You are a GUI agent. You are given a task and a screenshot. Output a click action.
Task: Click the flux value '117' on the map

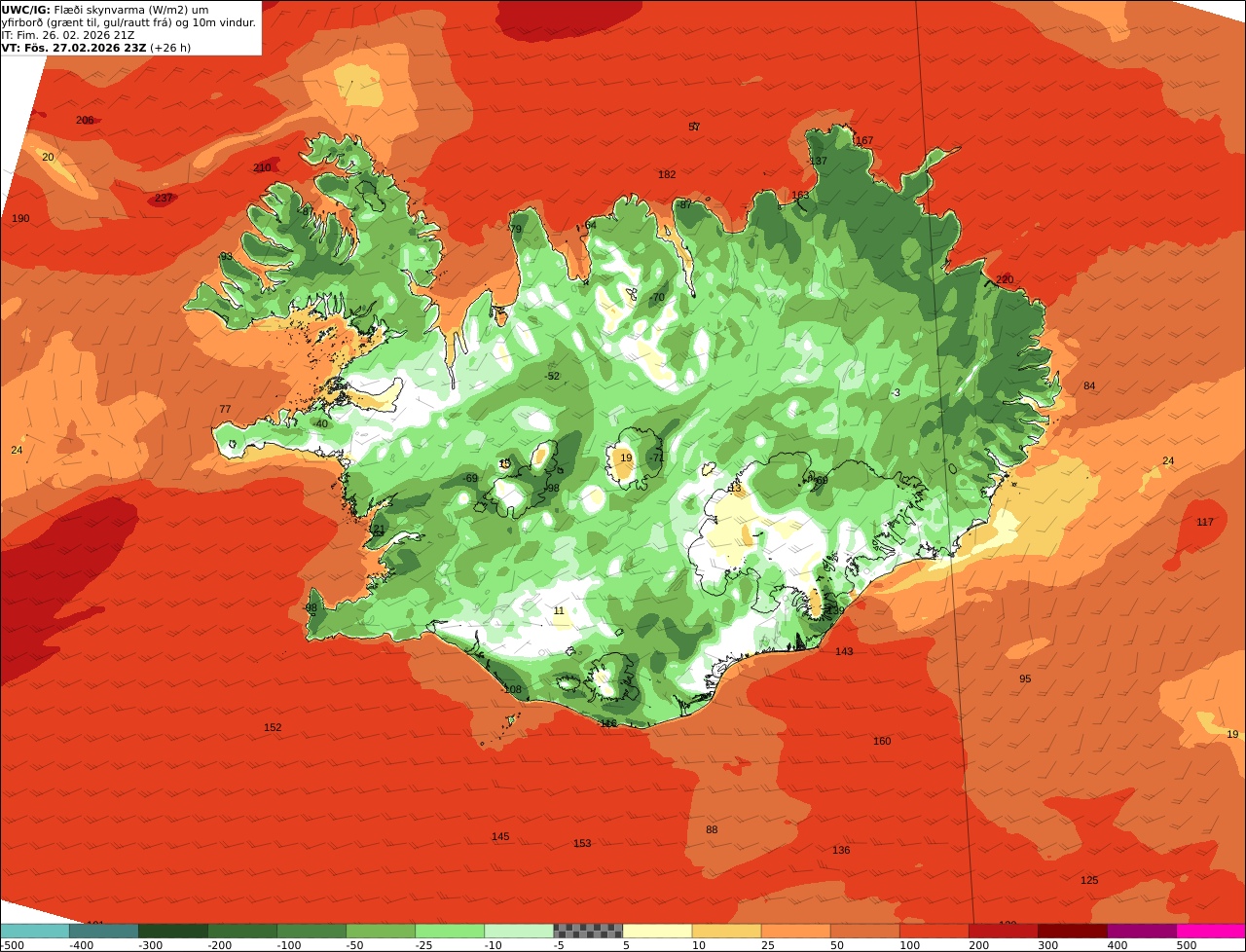tap(1205, 522)
